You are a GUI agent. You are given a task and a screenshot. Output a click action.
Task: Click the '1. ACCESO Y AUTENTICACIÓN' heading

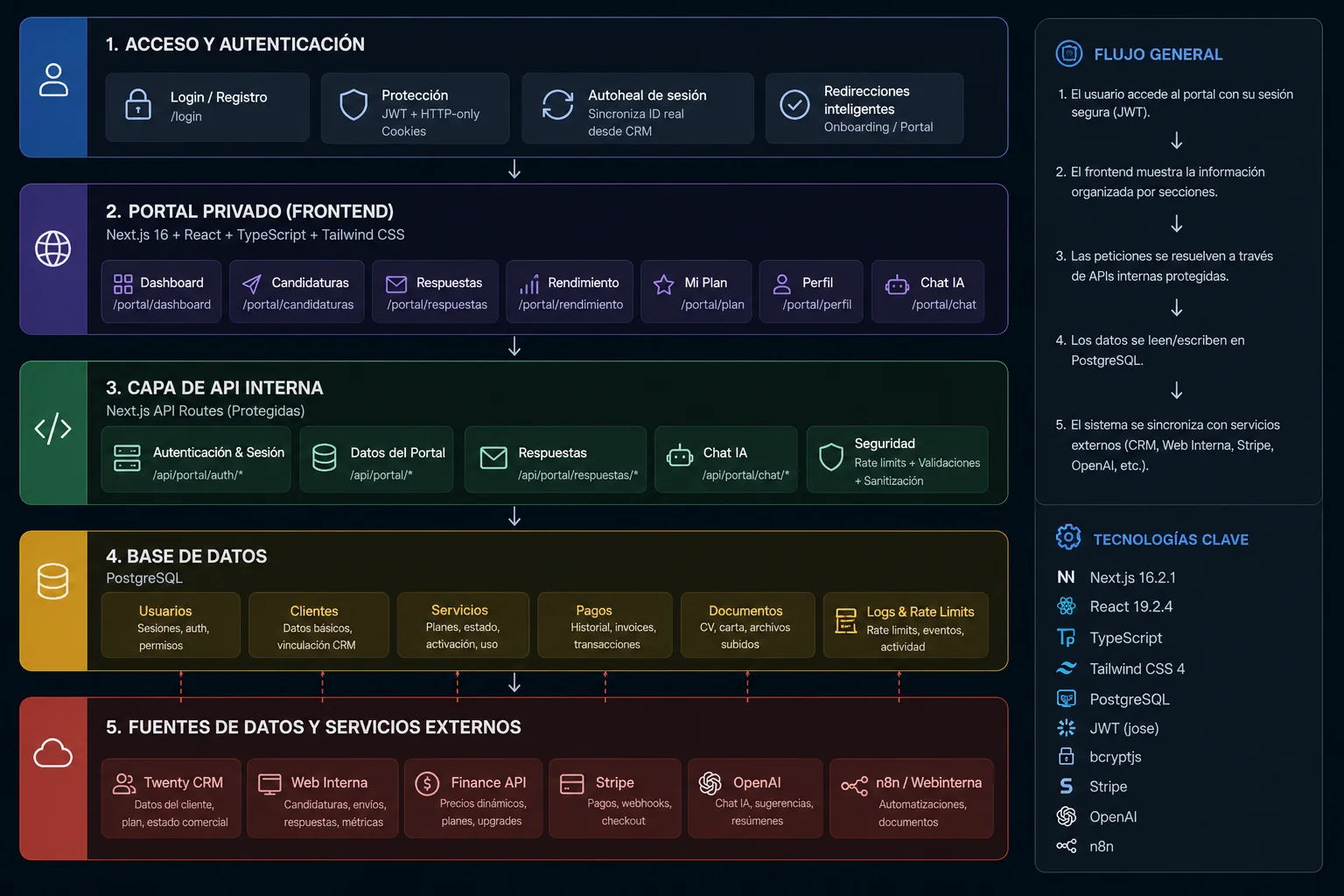coord(235,44)
